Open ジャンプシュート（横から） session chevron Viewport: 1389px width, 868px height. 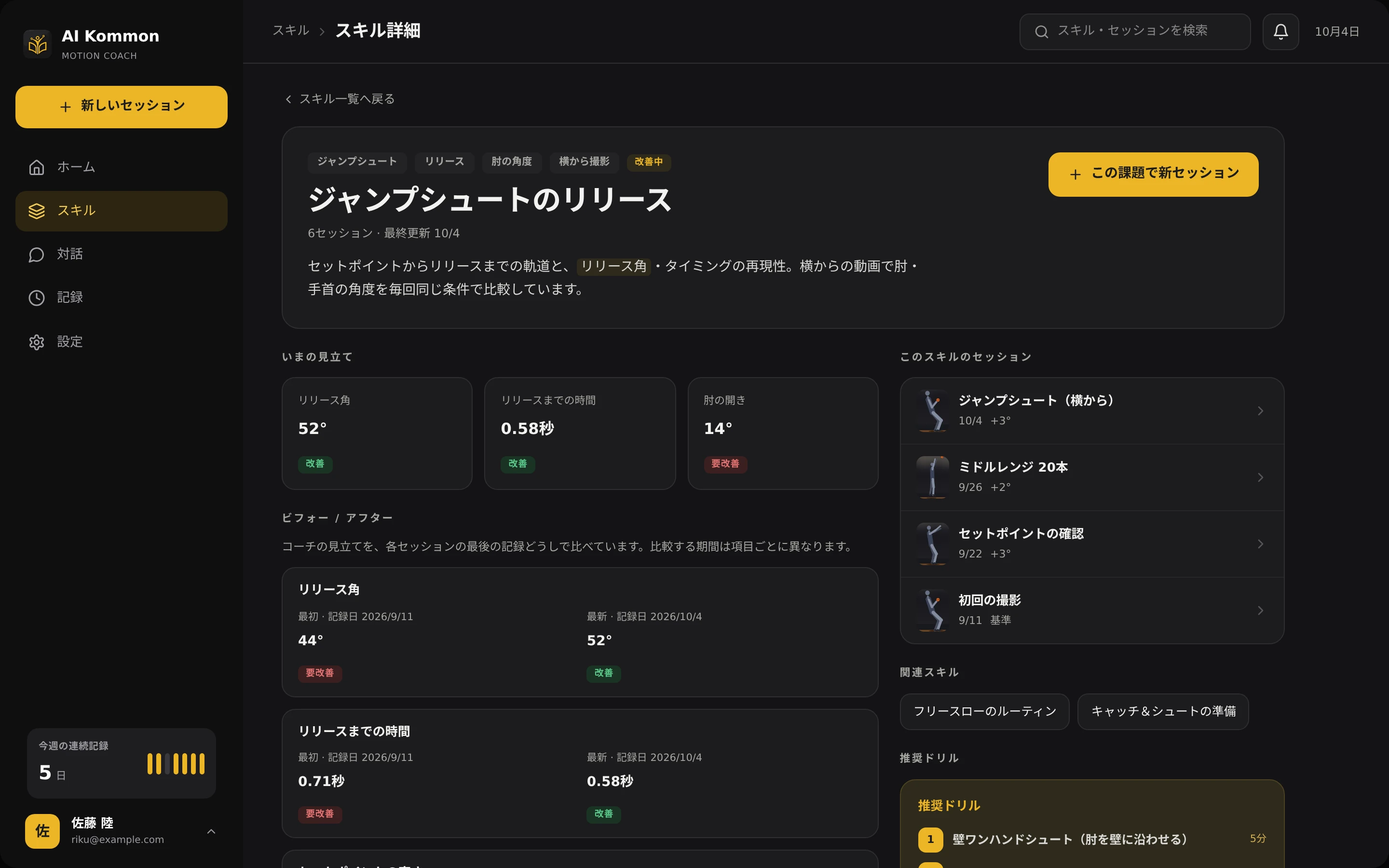(1260, 411)
